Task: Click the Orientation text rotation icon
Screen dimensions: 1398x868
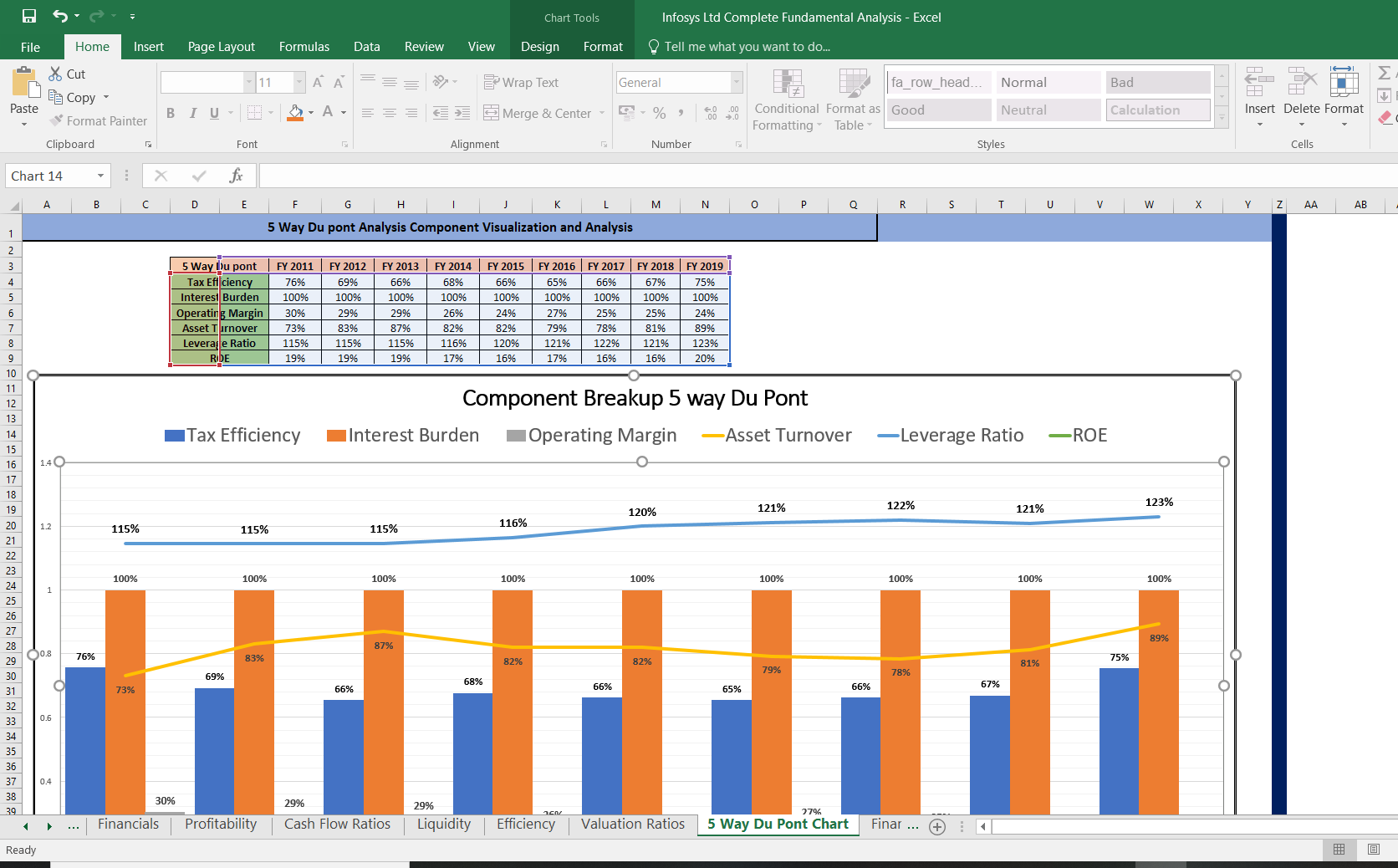Action: coord(441,82)
